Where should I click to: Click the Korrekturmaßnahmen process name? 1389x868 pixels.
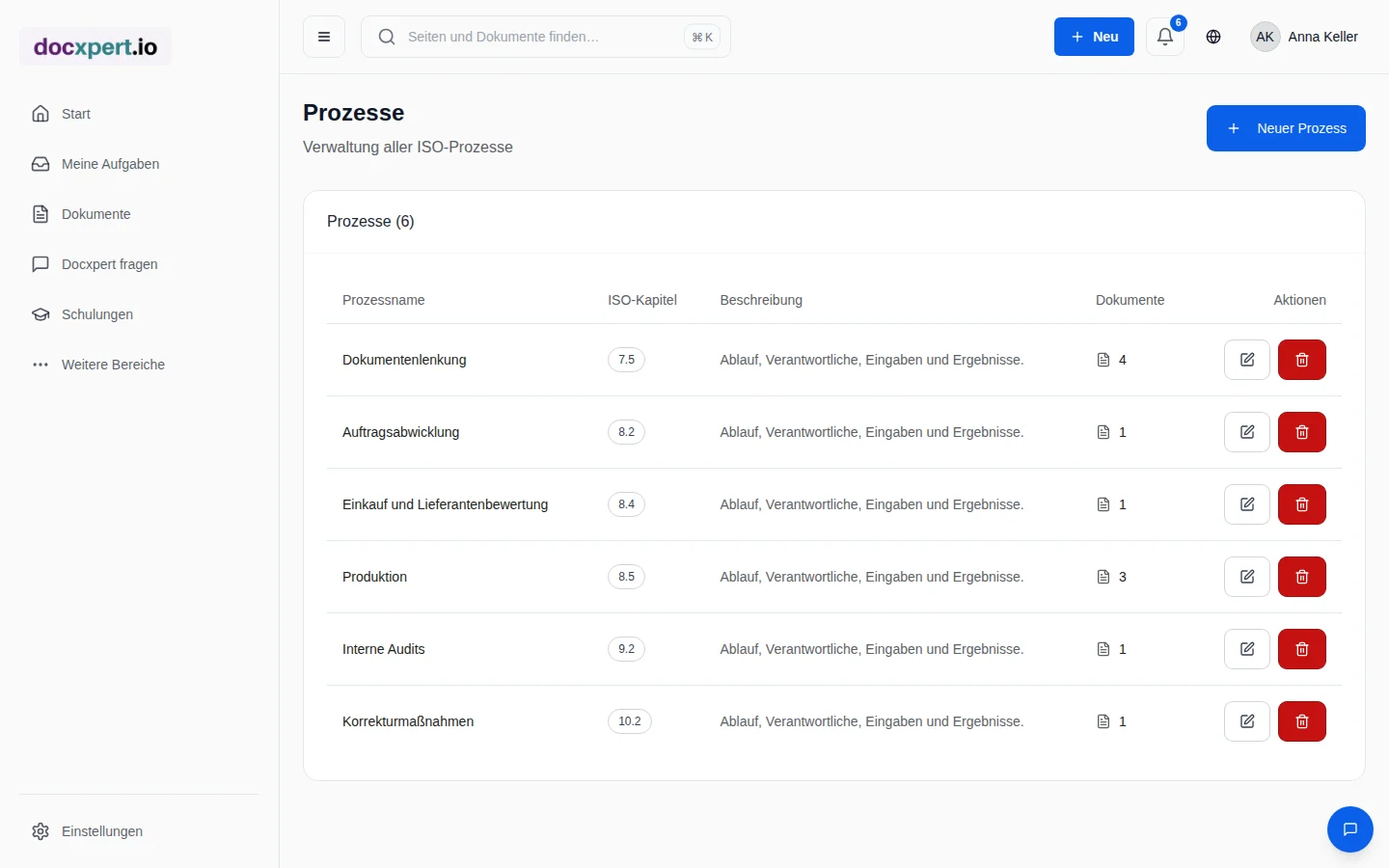tap(408, 721)
